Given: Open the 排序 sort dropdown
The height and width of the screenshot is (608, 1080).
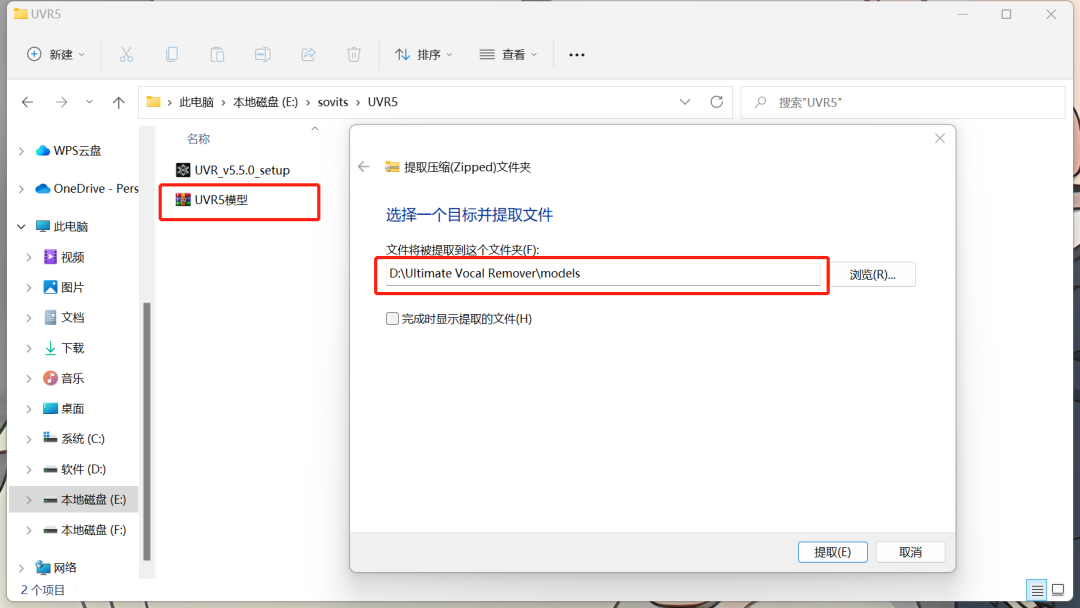Looking at the screenshot, I should pyautogui.click(x=424, y=54).
